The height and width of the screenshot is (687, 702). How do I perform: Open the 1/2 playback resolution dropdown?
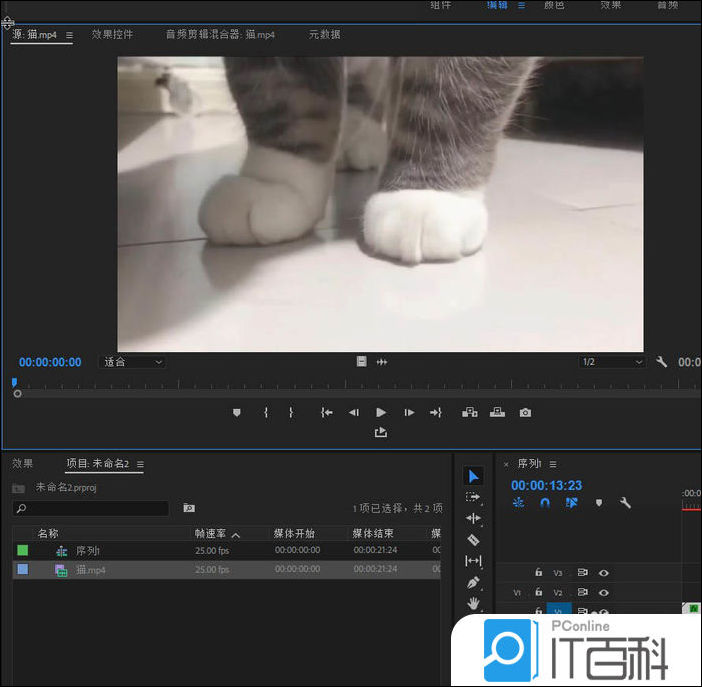click(x=612, y=362)
